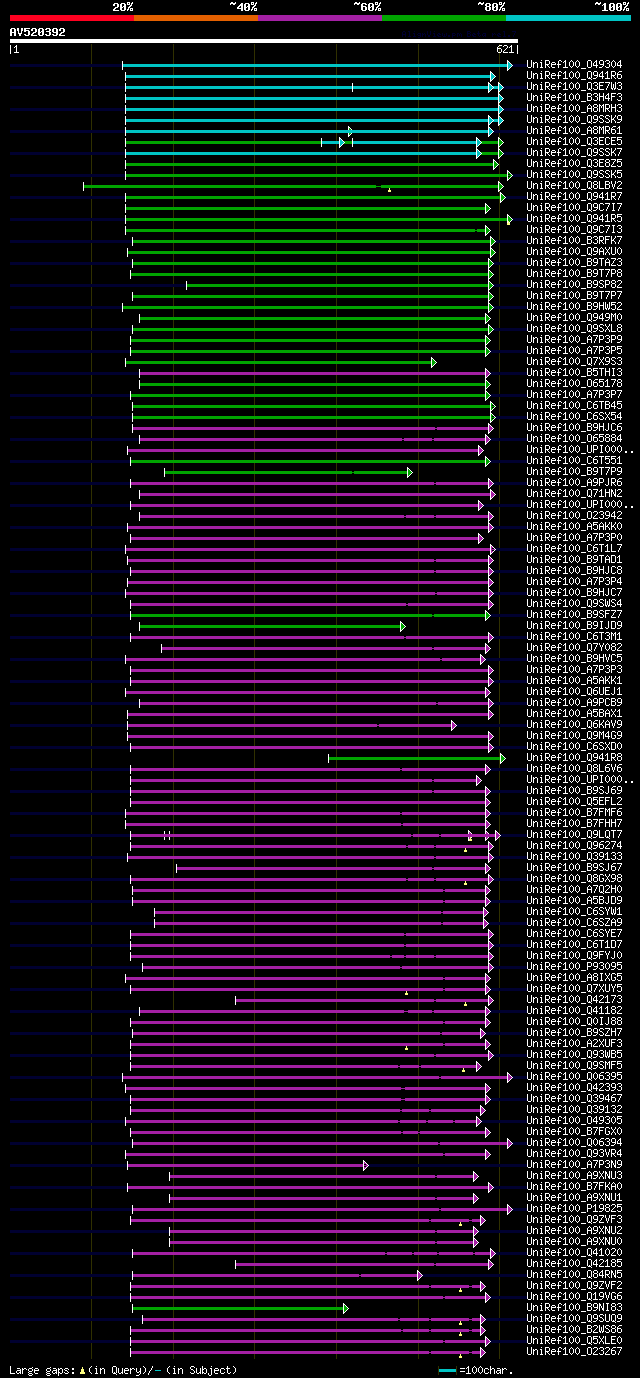Select hit label UniRef100_Q7Y082
640x1378 pixels.
[x=574, y=648]
